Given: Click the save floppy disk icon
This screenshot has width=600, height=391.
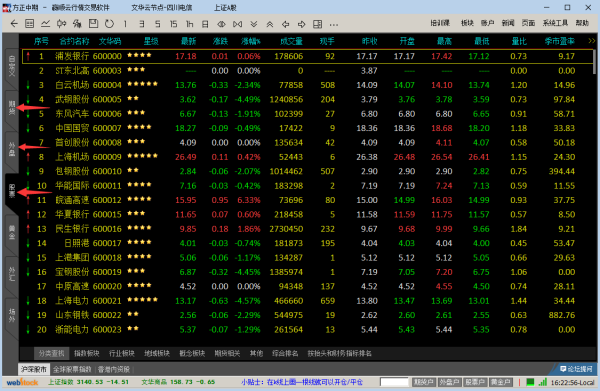Looking at the screenshot, I should click(x=93, y=24).
